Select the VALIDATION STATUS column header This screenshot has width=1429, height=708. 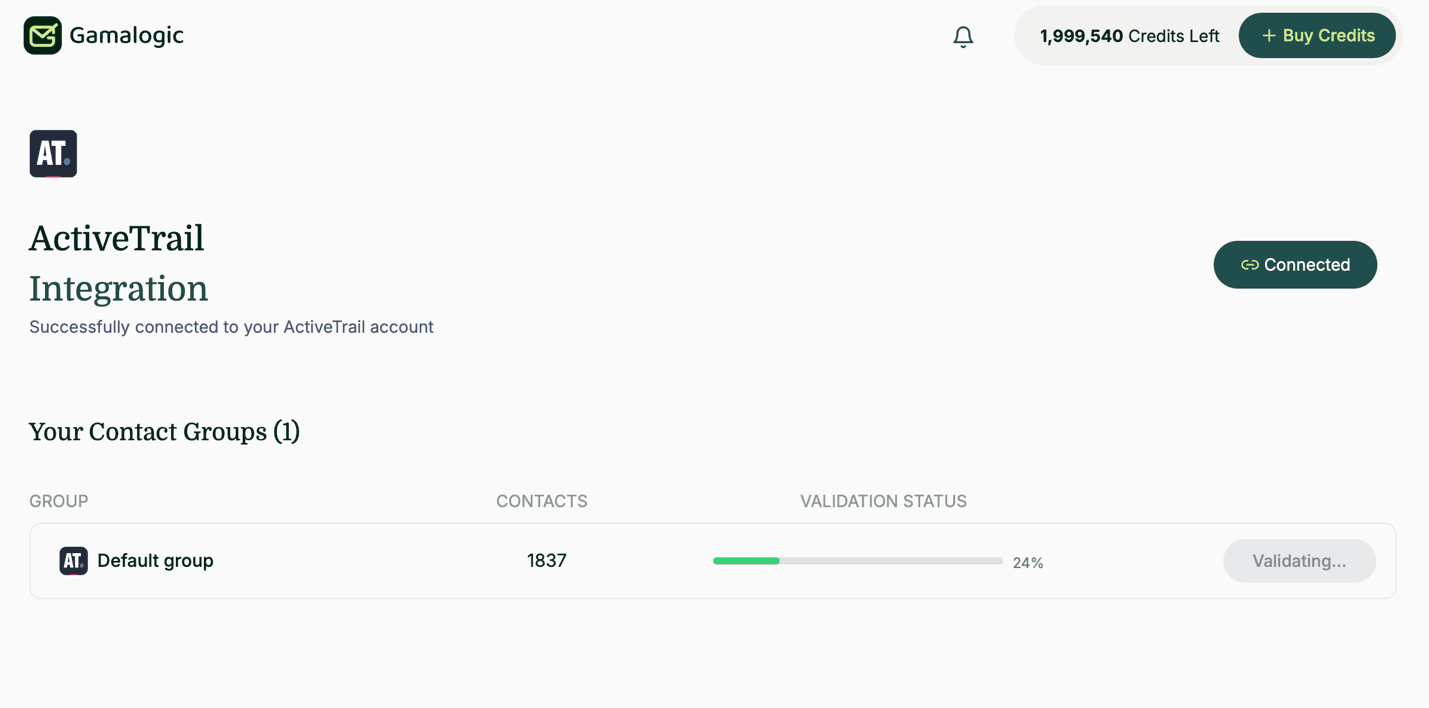pos(883,501)
